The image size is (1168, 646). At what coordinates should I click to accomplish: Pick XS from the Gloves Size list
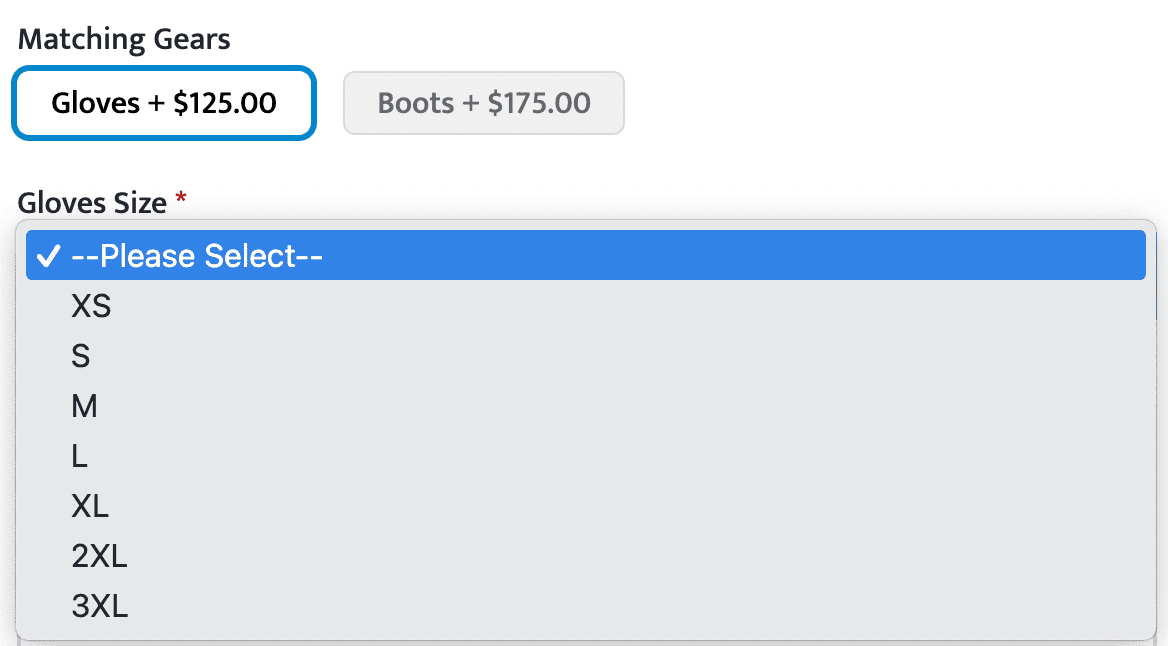91,306
